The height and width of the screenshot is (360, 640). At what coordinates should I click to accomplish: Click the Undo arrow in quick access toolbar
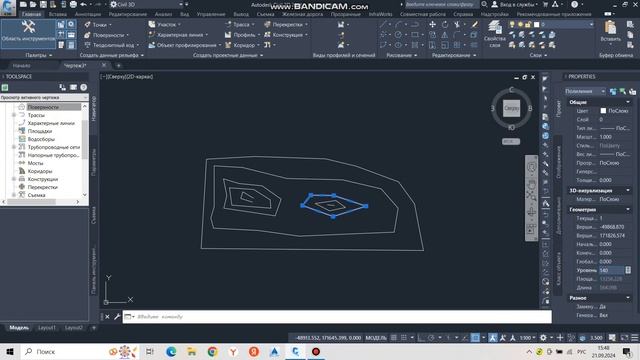[84, 4]
